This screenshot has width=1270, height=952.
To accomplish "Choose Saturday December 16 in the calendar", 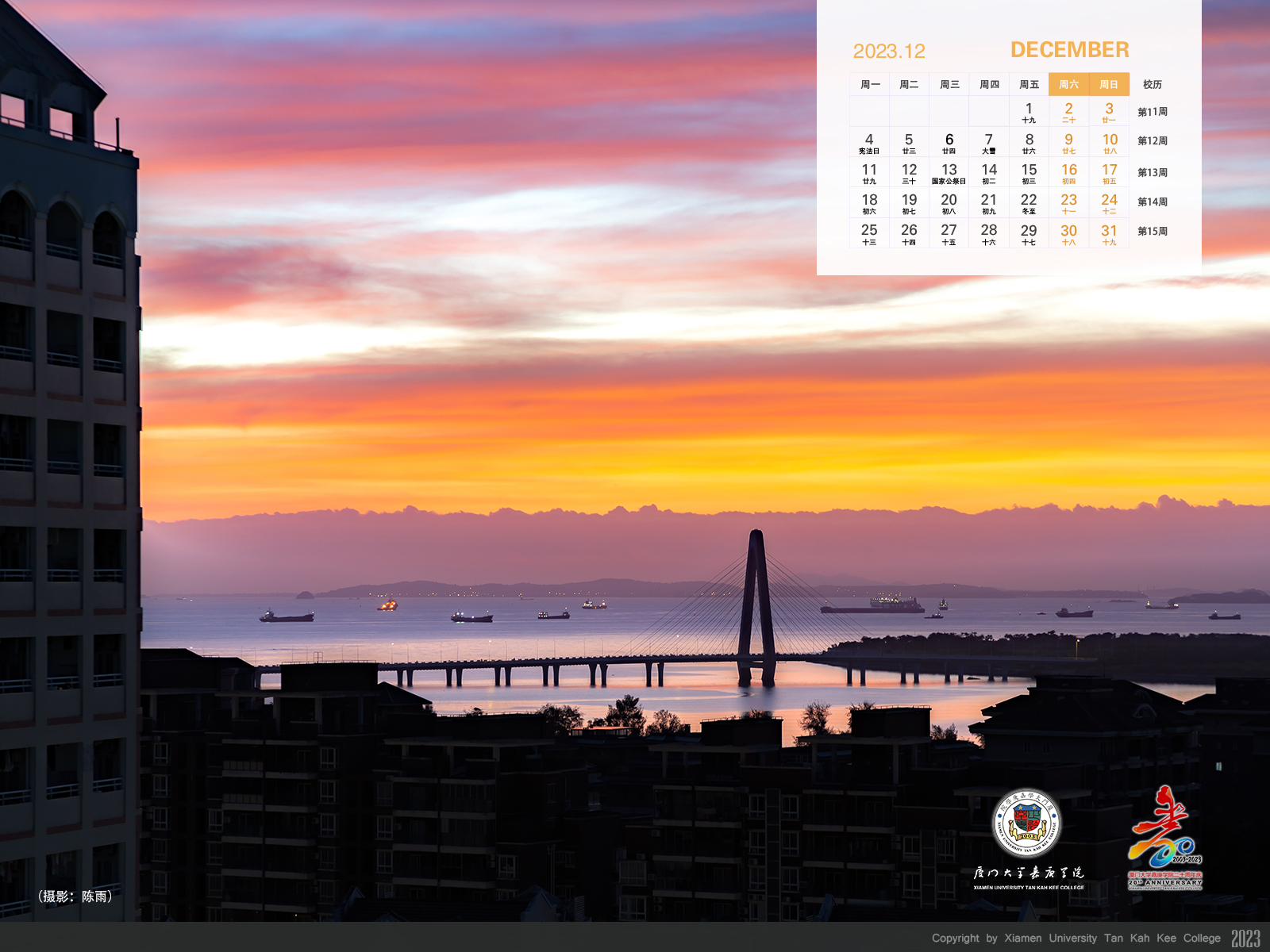I will pos(1069,174).
